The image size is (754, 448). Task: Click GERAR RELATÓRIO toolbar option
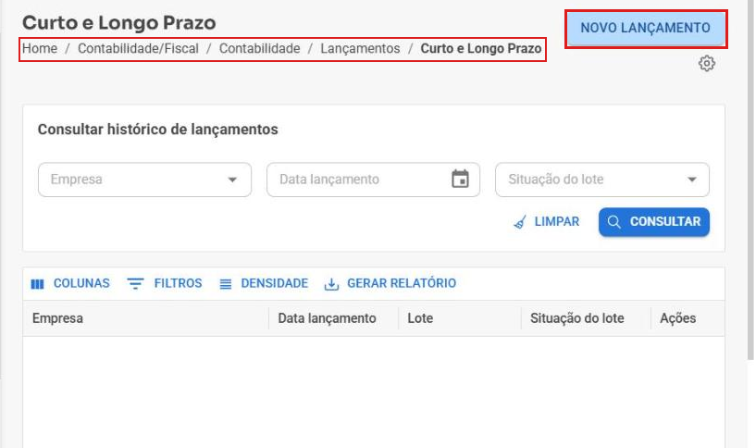(x=390, y=284)
